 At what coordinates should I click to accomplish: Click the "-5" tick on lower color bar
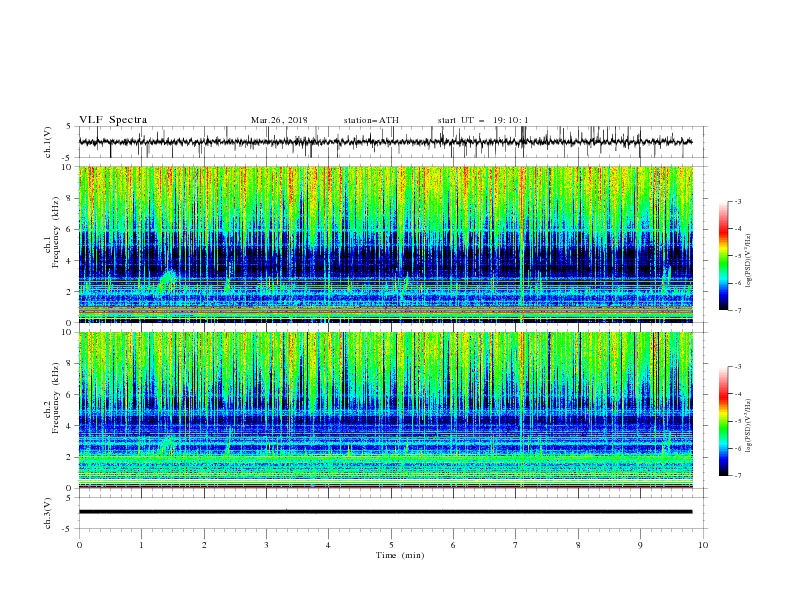pyautogui.click(x=737, y=421)
